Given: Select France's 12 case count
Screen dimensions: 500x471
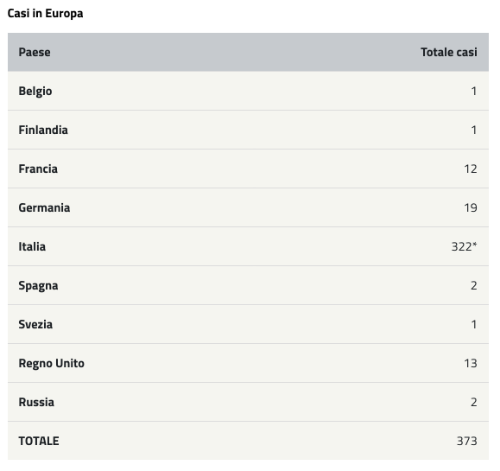Looking at the screenshot, I should pos(471,169).
